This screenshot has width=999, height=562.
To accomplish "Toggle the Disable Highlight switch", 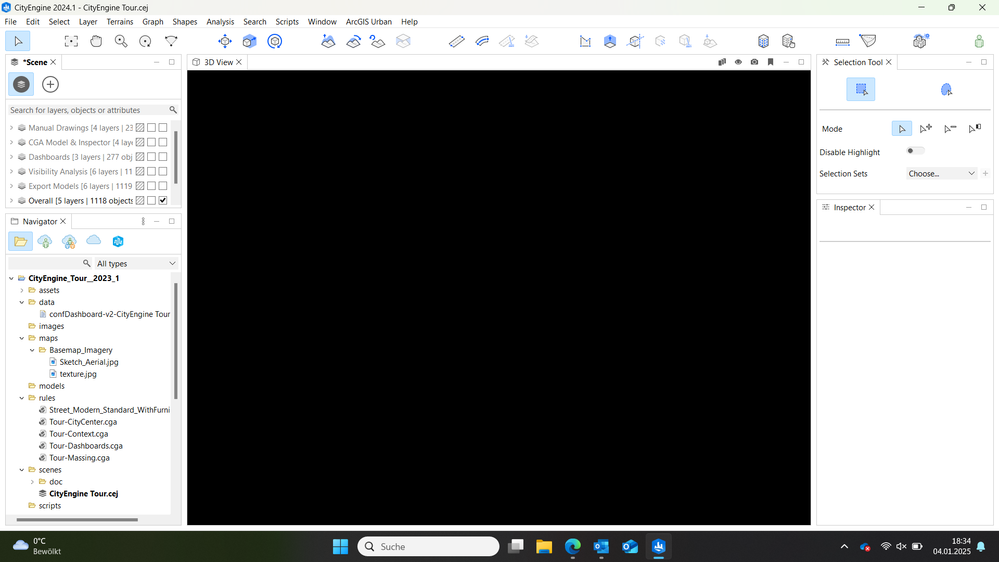I will (x=915, y=151).
